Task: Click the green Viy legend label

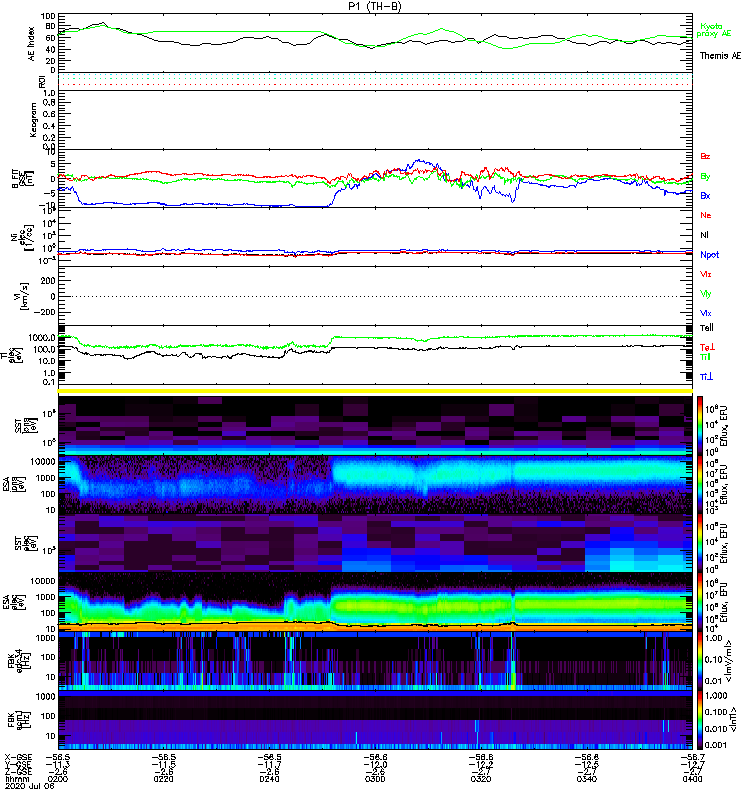Action: pyautogui.click(x=705, y=294)
